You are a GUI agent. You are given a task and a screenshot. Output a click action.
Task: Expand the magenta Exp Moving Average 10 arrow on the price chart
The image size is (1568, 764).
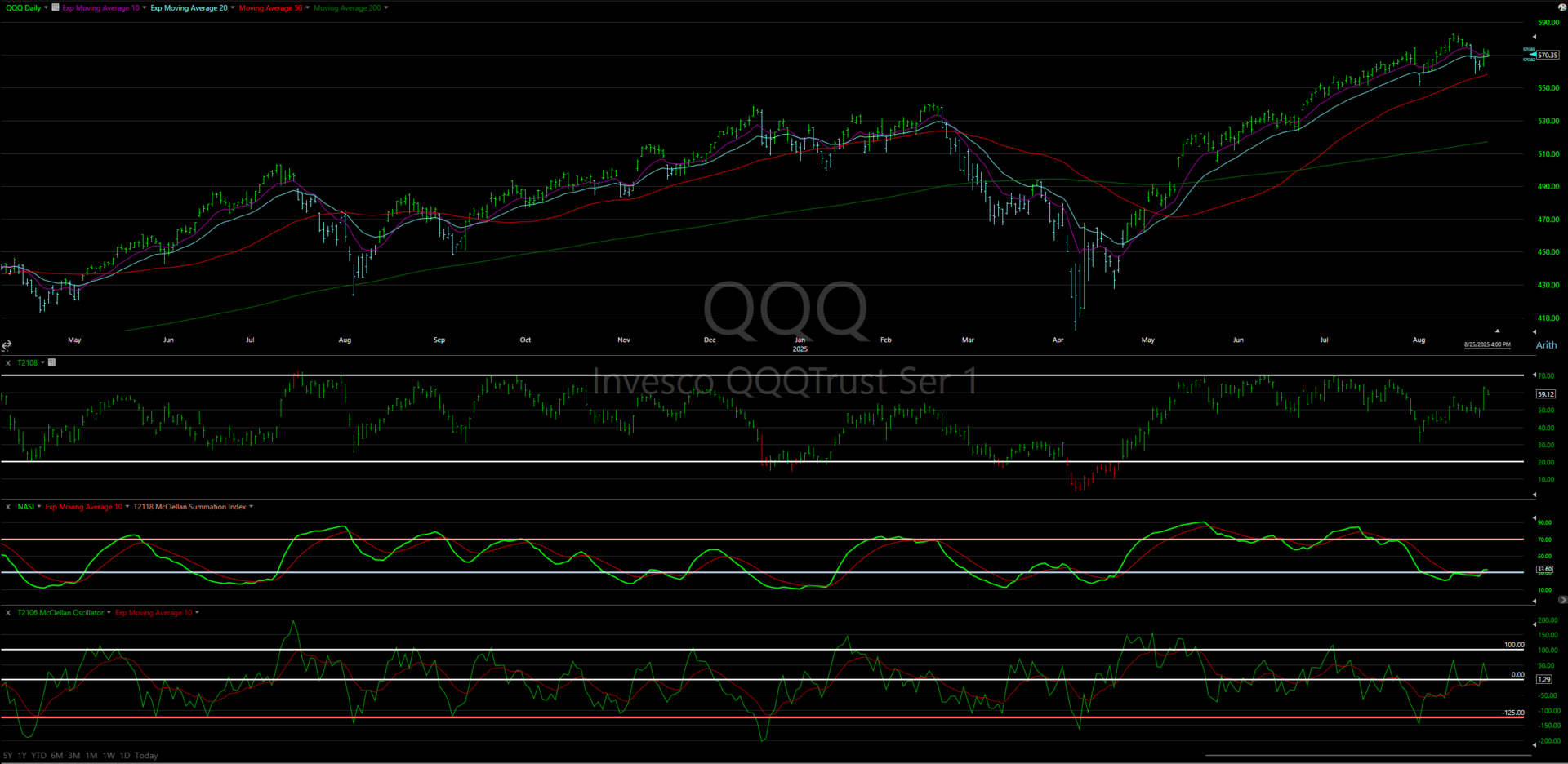(145, 7)
